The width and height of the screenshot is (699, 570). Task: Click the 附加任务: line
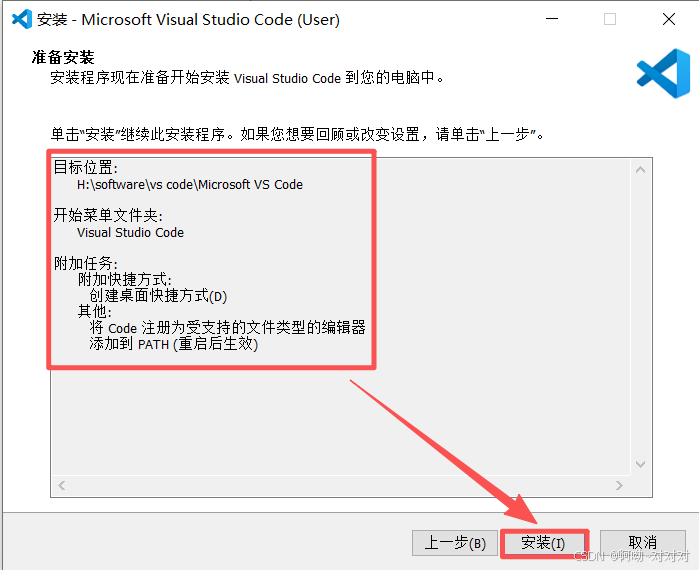[x=86, y=263]
